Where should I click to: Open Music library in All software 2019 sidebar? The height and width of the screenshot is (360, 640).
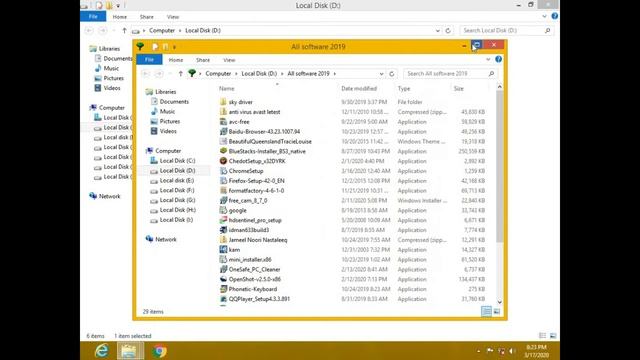coord(167,111)
